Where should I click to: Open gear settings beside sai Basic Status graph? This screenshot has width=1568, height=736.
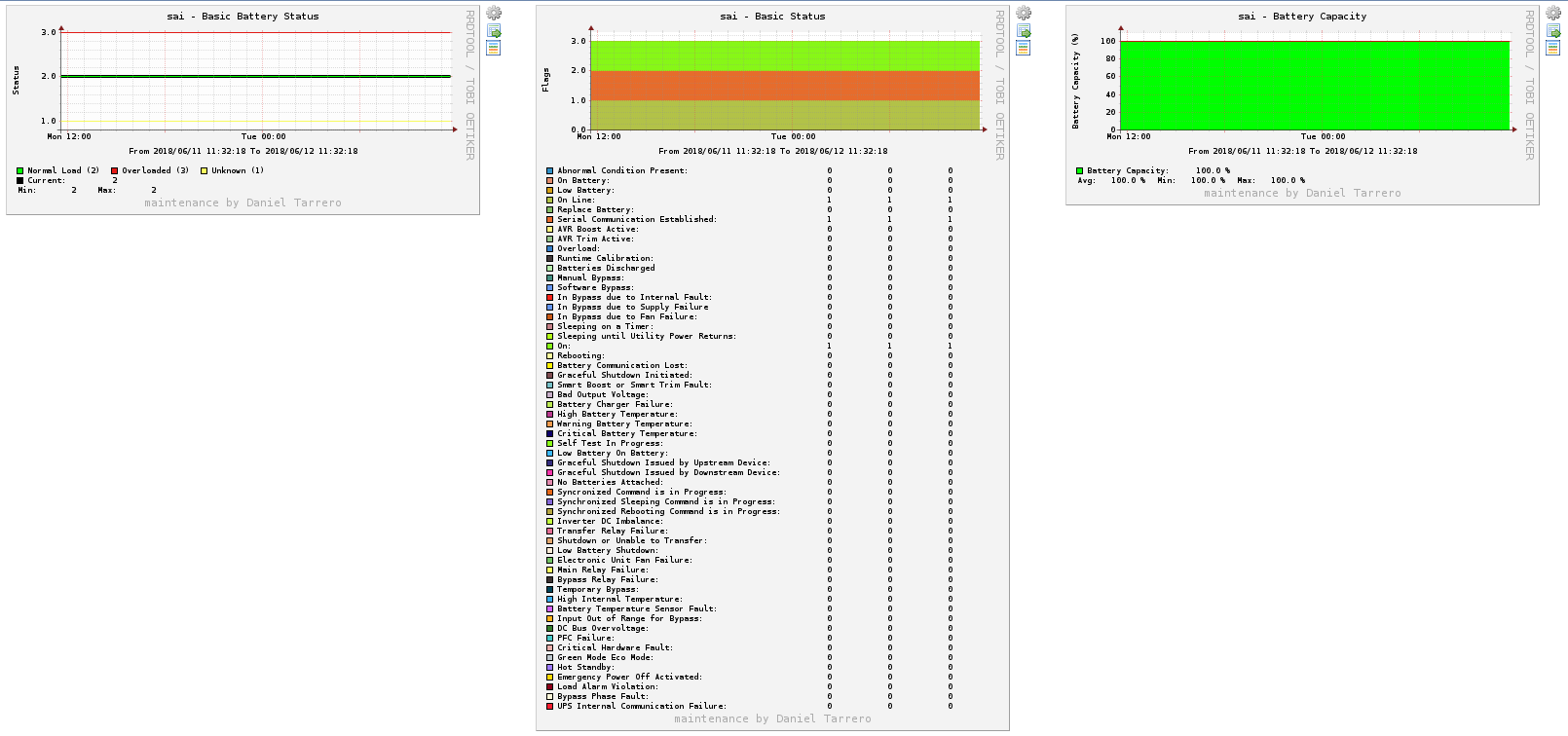coord(1024,13)
